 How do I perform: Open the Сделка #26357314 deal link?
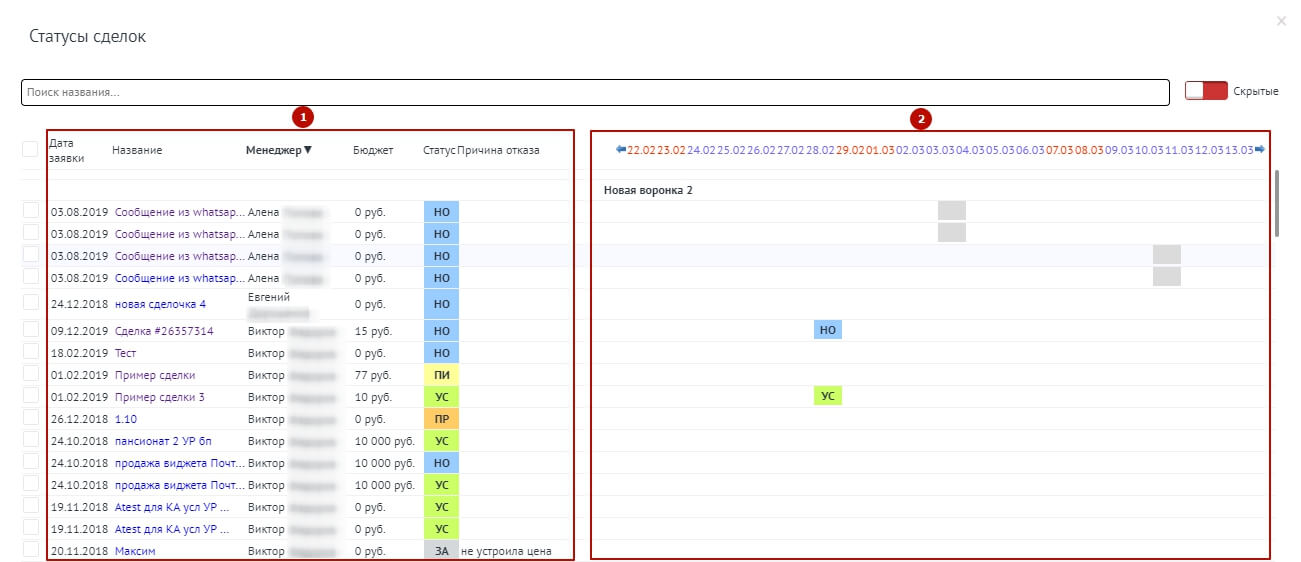point(164,331)
